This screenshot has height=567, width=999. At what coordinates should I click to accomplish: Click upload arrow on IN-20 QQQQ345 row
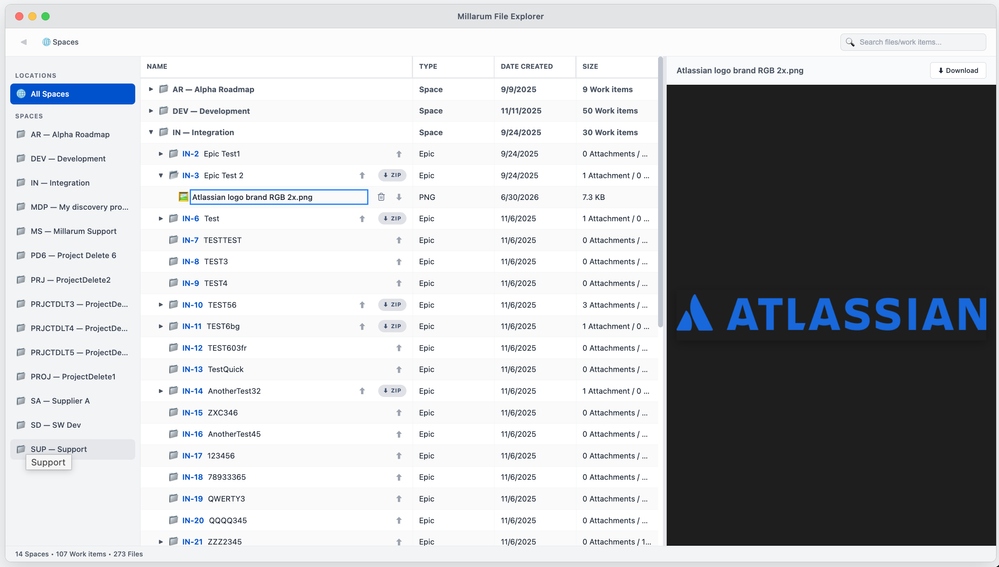(x=399, y=520)
